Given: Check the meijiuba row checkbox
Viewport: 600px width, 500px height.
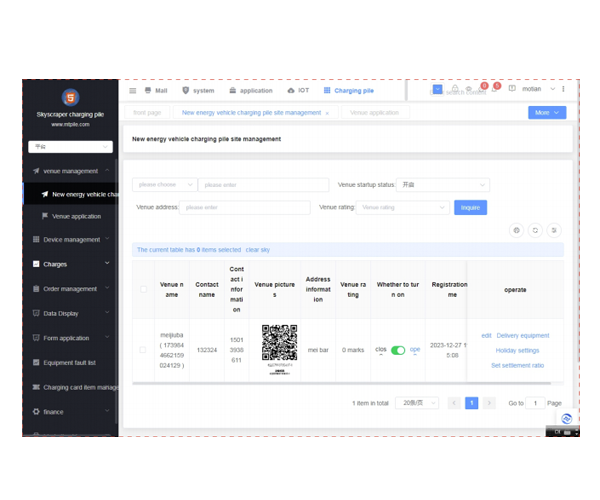Looking at the screenshot, I should point(142,350).
